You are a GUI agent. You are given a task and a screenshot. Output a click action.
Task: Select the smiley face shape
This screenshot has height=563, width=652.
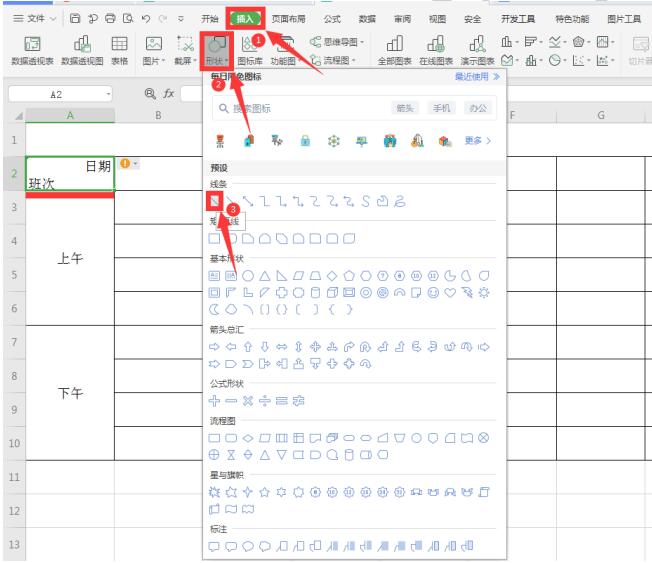(x=433, y=293)
